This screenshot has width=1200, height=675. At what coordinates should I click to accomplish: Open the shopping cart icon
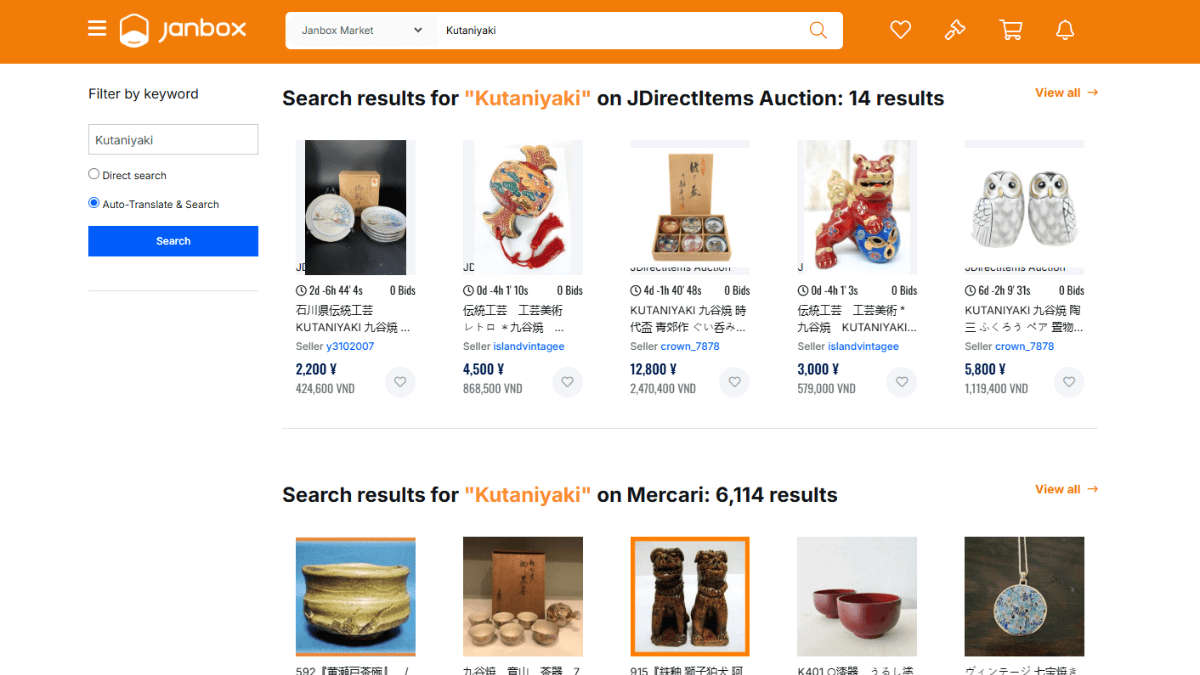[x=1011, y=30]
